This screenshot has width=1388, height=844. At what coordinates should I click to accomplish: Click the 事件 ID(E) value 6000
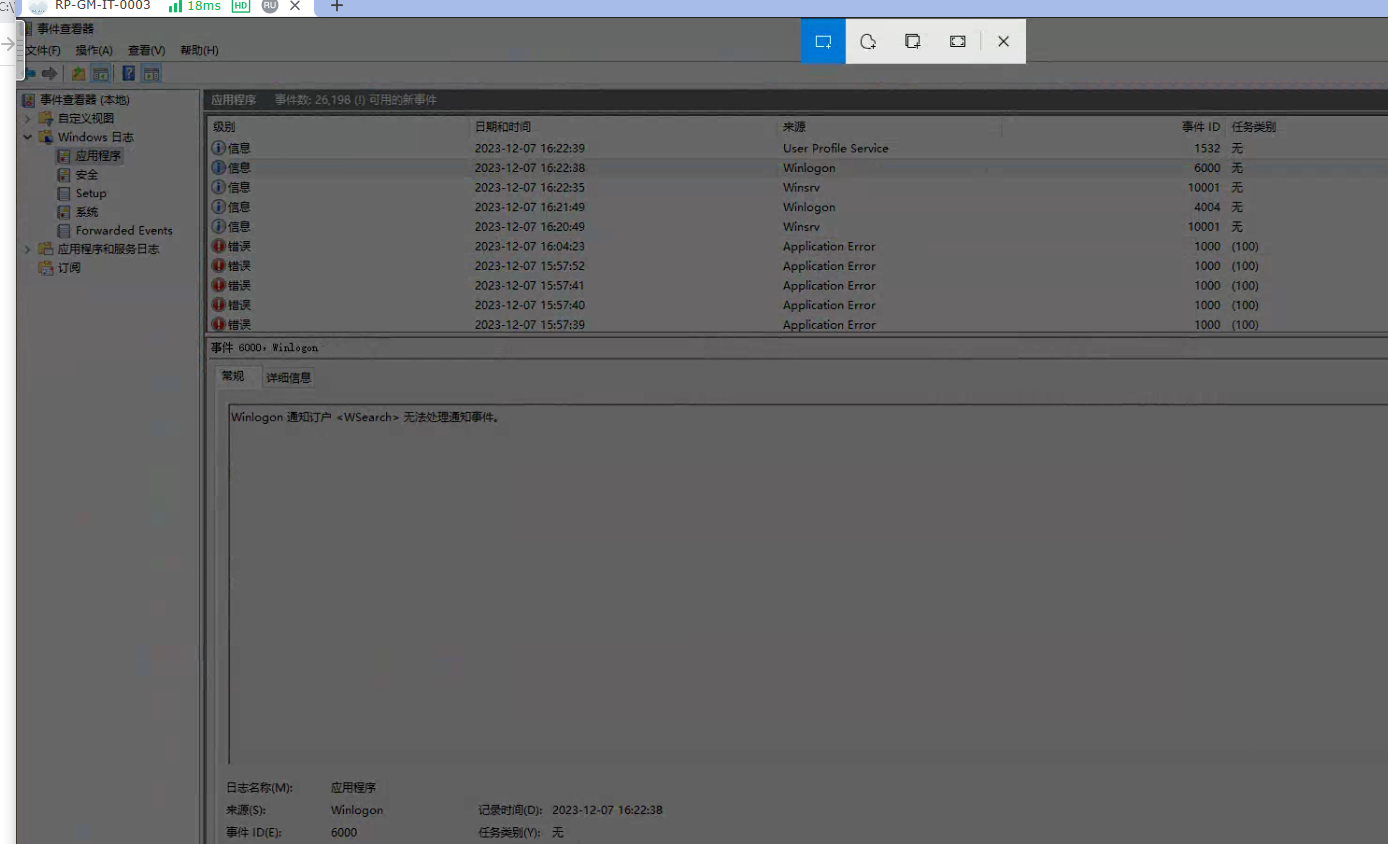coord(344,832)
